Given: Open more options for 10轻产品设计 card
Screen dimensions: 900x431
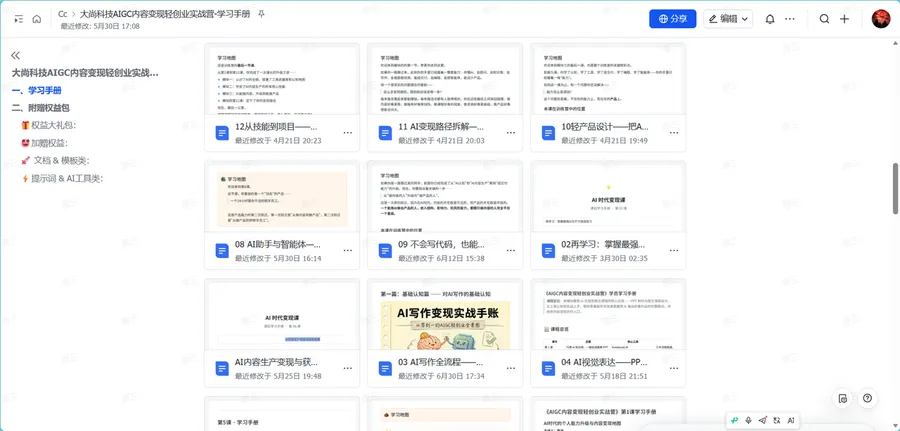Looking at the screenshot, I should (x=674, y=133).
